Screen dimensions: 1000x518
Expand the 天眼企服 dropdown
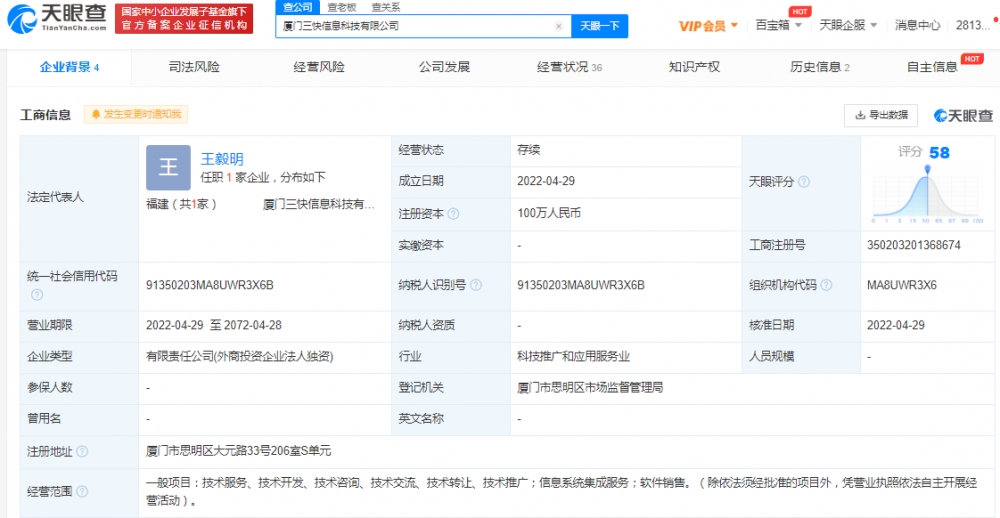[847, 26]
